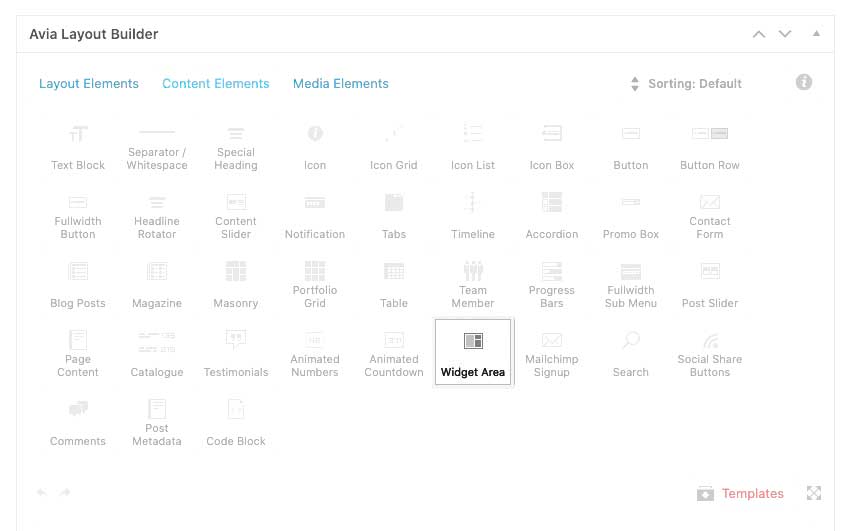The image size is (847, 531).
Task: Open the Content Elements tab
Action: click(x=216, y=84)
